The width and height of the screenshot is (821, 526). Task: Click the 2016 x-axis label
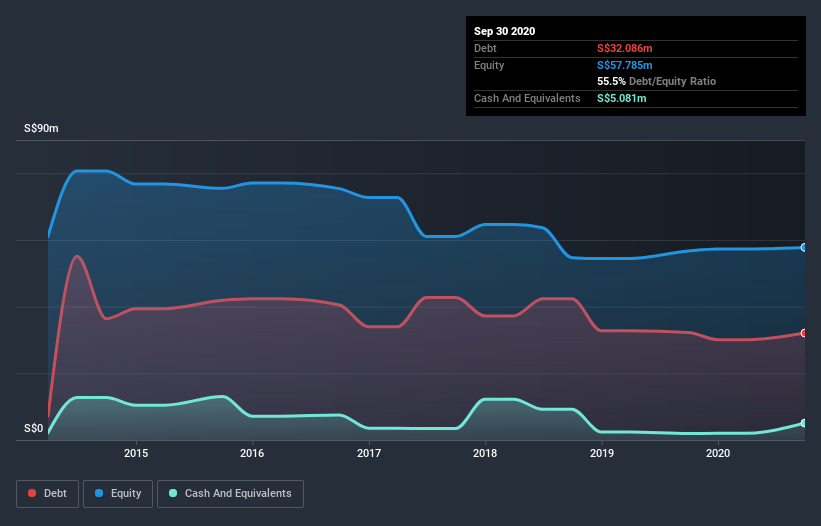[252, 453]
